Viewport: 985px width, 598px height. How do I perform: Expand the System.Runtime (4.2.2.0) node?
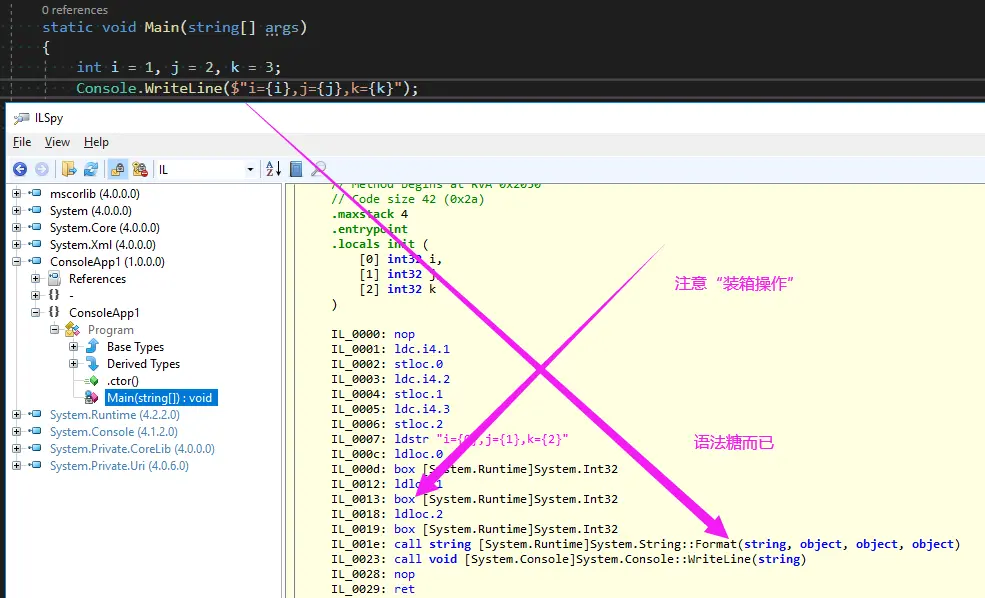click(17, 415)
